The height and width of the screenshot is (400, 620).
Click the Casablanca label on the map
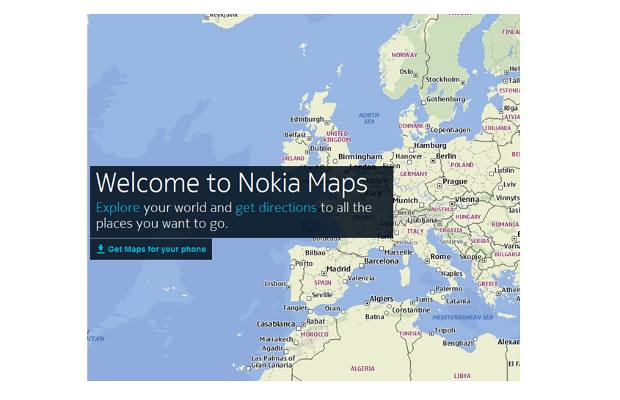276,324
